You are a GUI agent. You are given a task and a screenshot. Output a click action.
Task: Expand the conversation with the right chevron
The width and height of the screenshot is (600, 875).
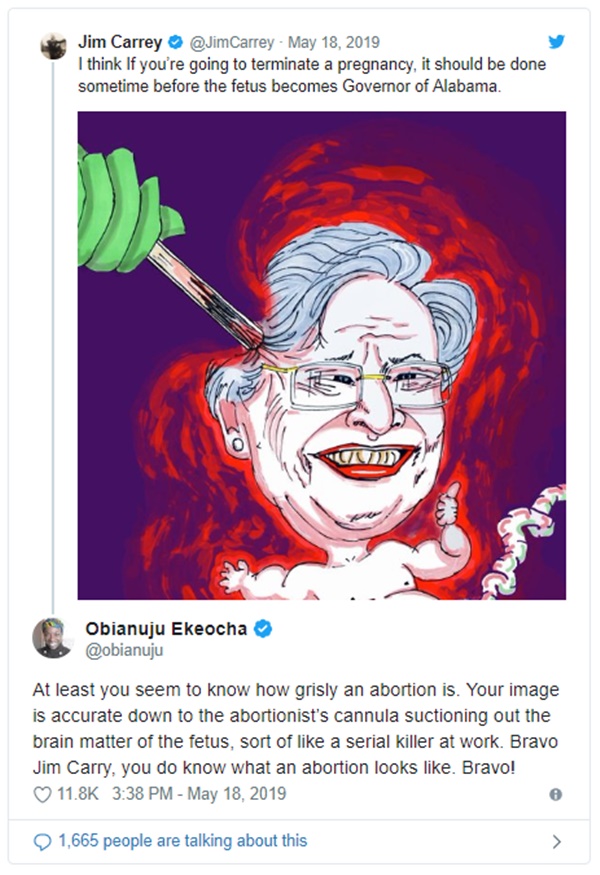pos(556,841)
